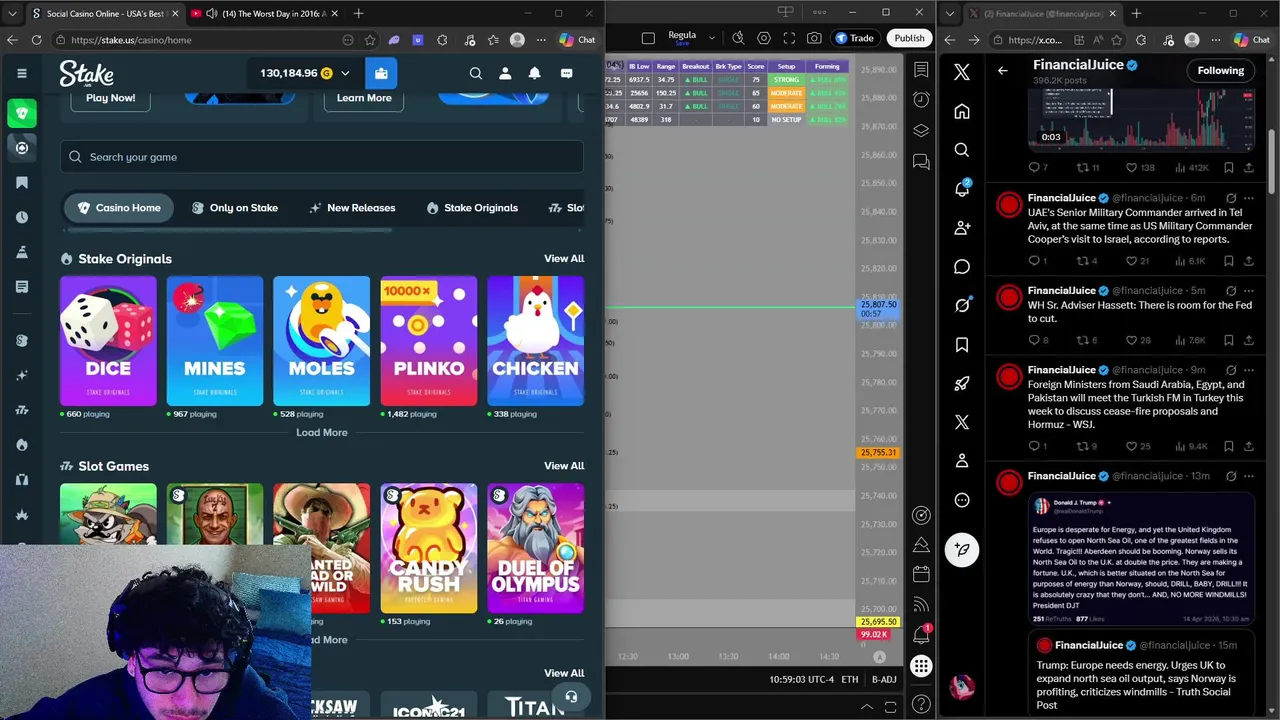Image resolution: width=1280 pixels, height=720 pixels.
Task: Bookmark the UAE Military Commander post
Action: point(1229,261)
